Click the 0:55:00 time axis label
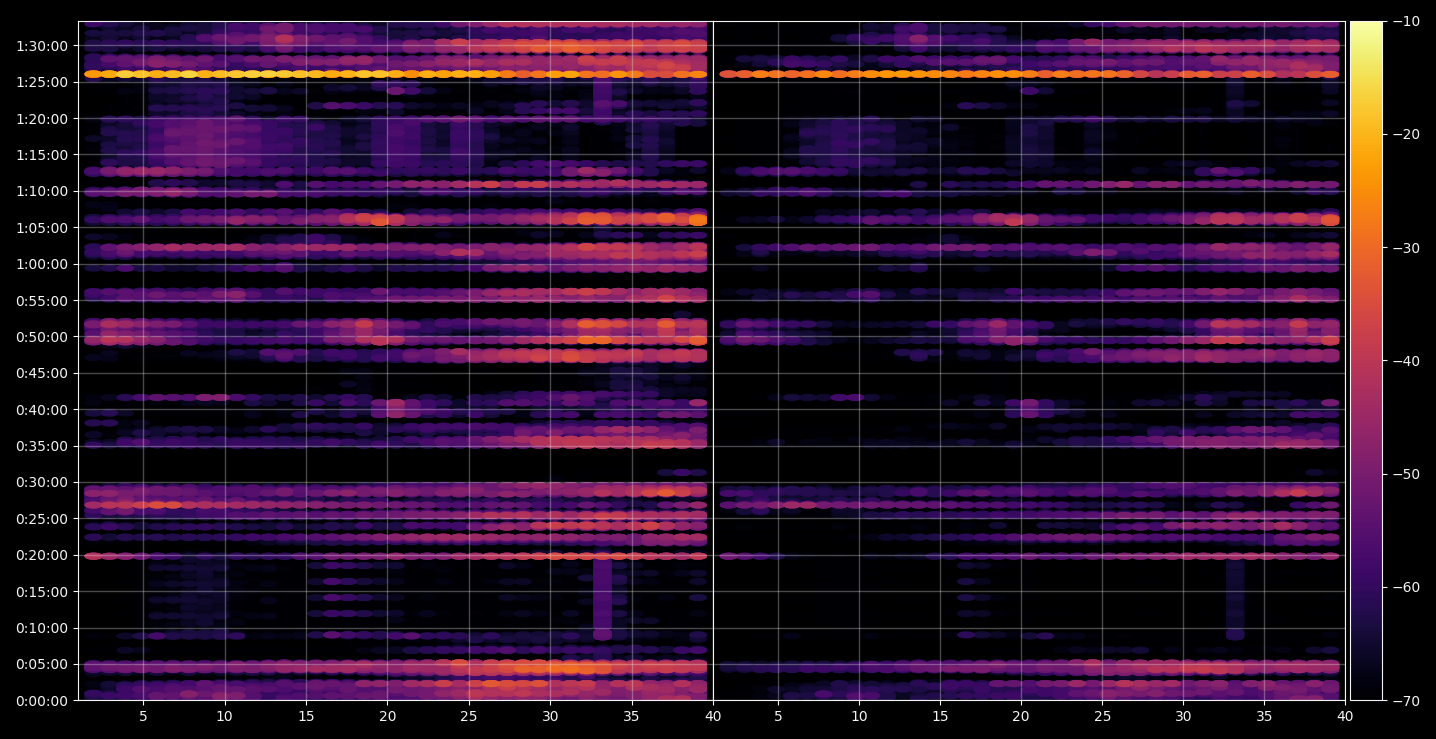The image size is (1436, 739). pyautogui.click(x=42, y=300)
